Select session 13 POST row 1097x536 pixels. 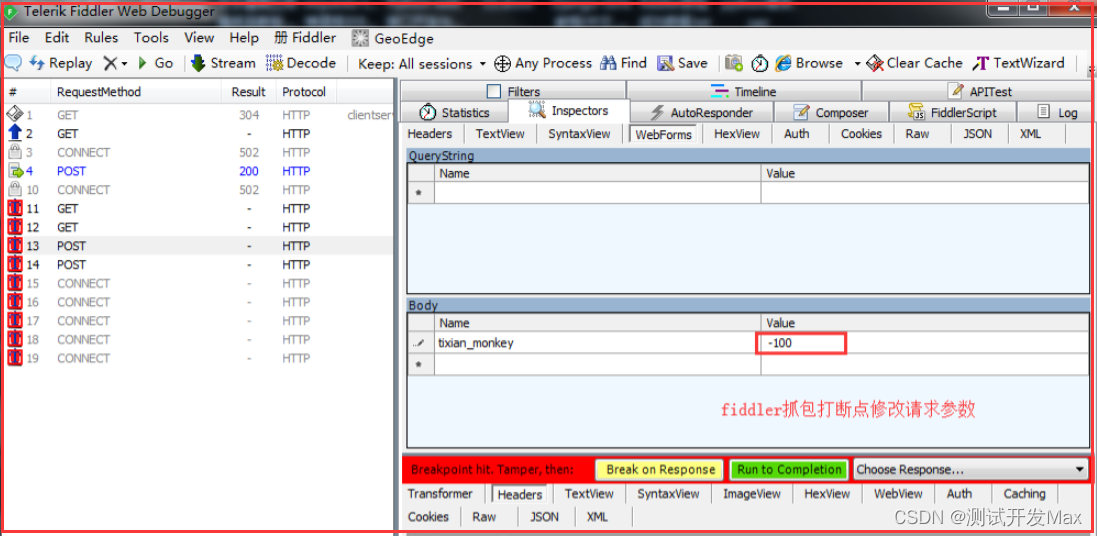pyautogui.click(x=199, y=246)
